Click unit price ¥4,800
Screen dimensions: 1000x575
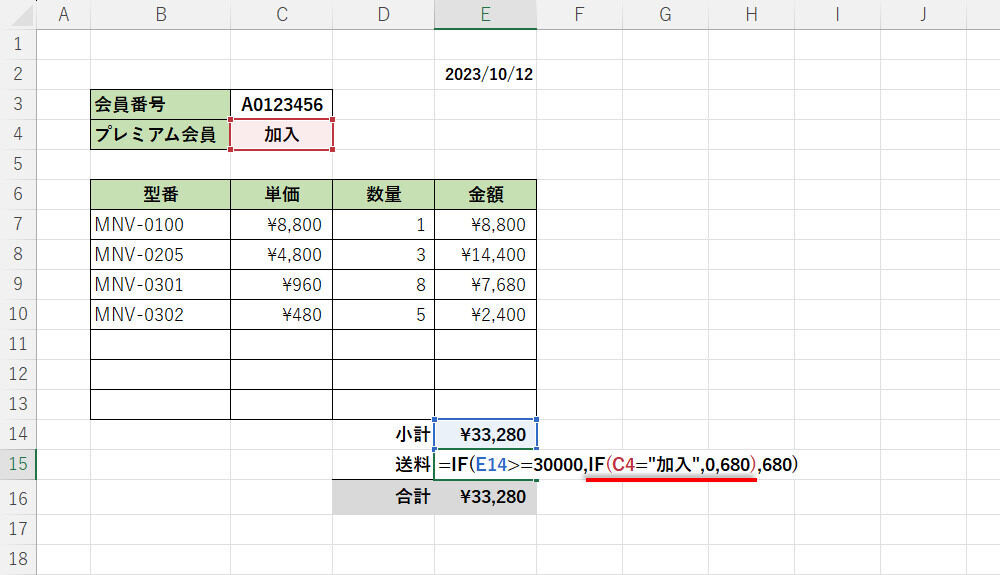281,254
